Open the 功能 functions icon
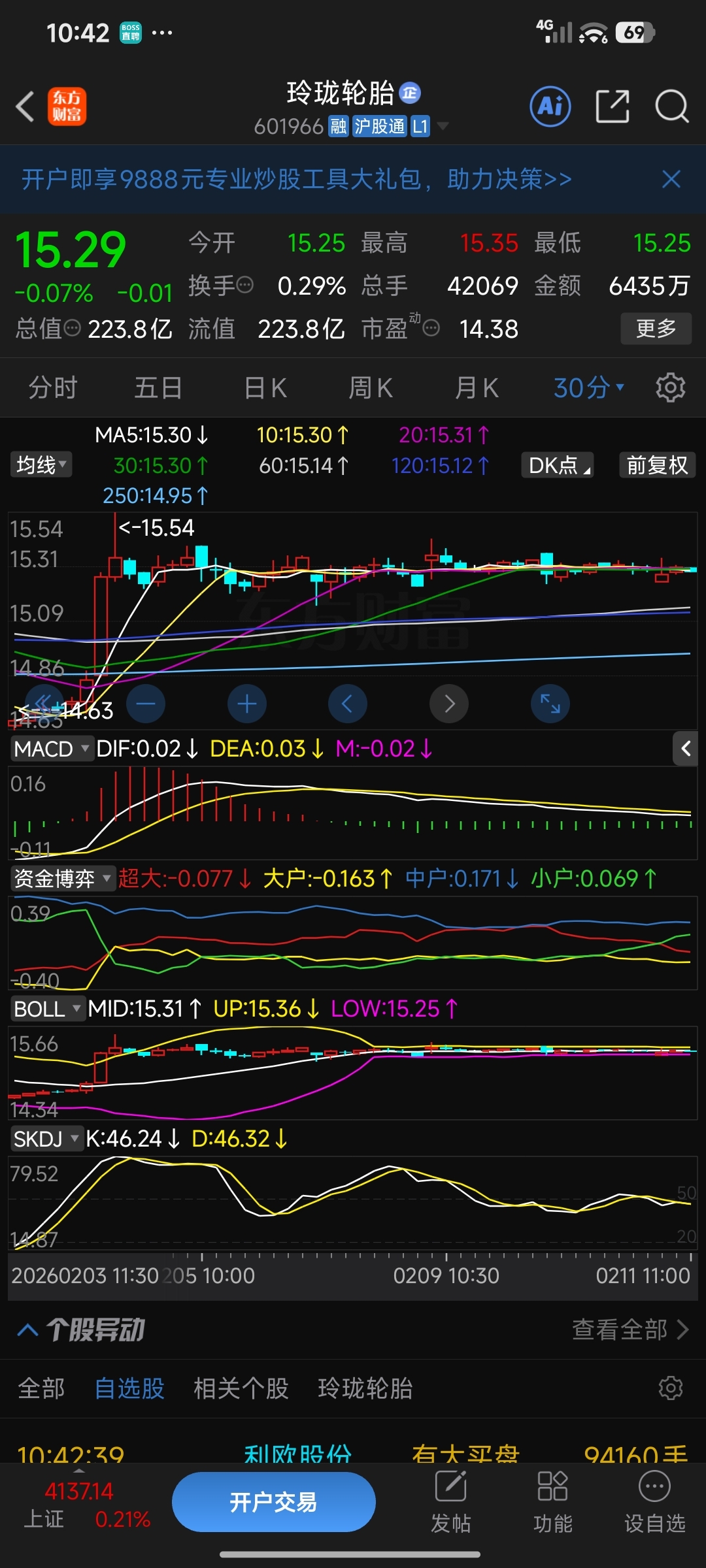 click(x=552, y=1502)
